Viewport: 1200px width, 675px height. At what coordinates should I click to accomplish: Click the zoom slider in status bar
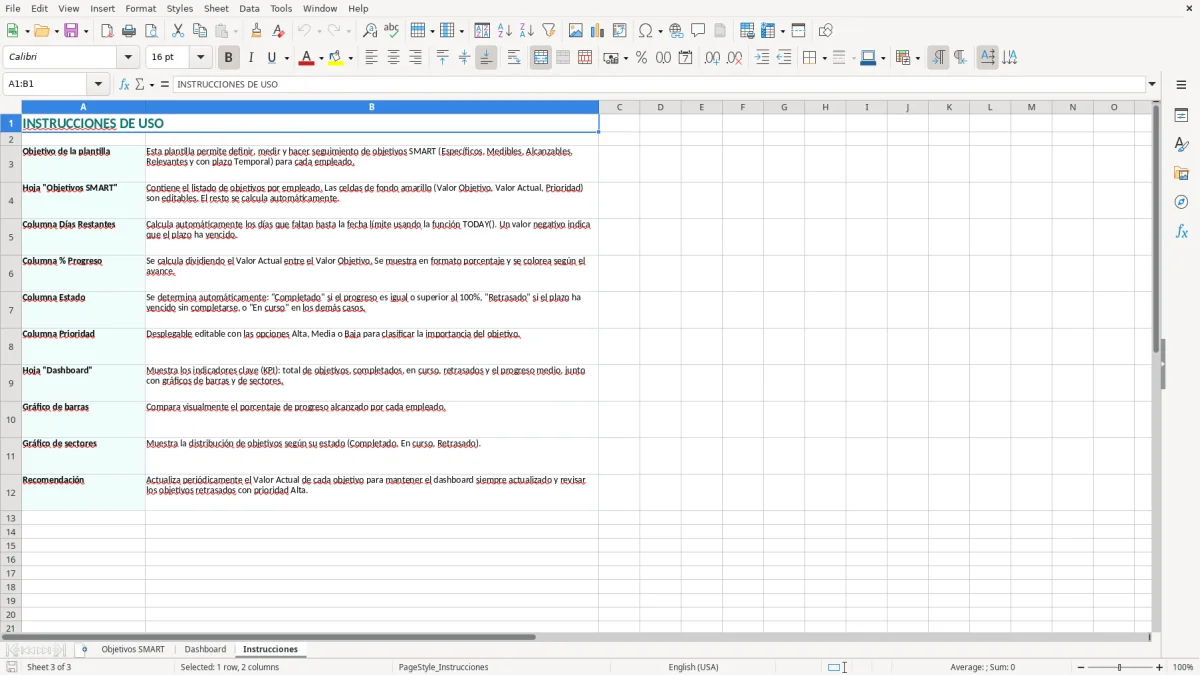point(1120,667)
